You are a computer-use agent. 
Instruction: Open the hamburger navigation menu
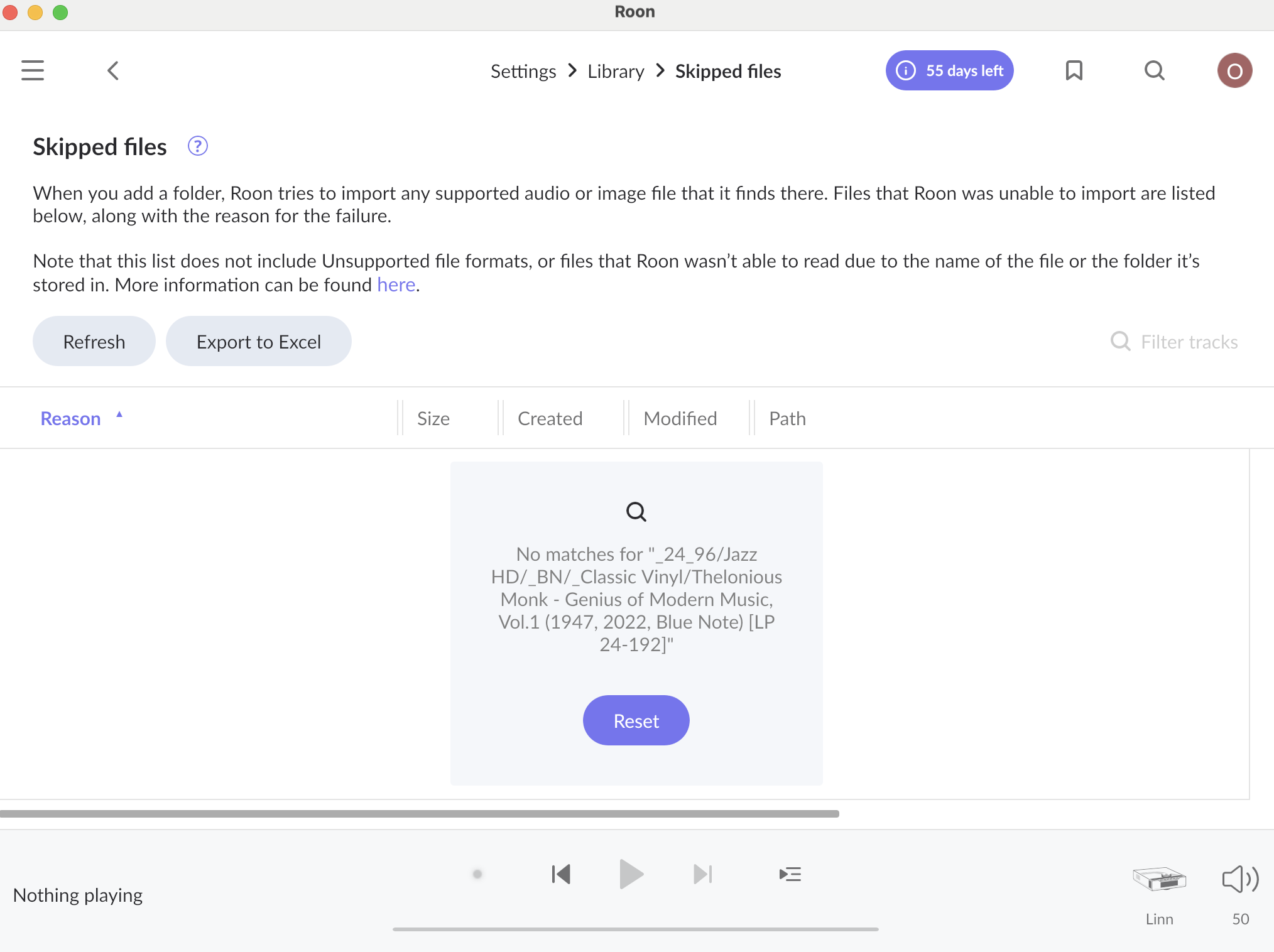[x=33, y=70]
